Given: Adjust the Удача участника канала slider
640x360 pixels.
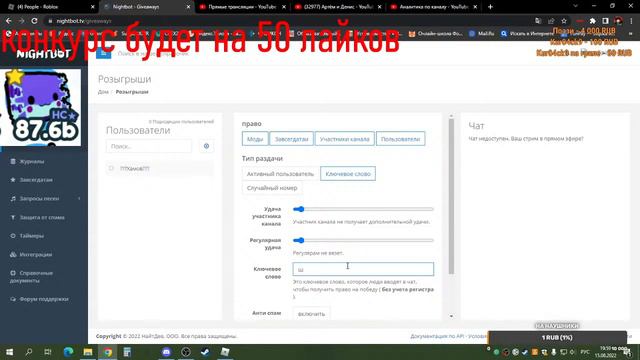Looking at the screenshot, I should (x=363, y=209).
